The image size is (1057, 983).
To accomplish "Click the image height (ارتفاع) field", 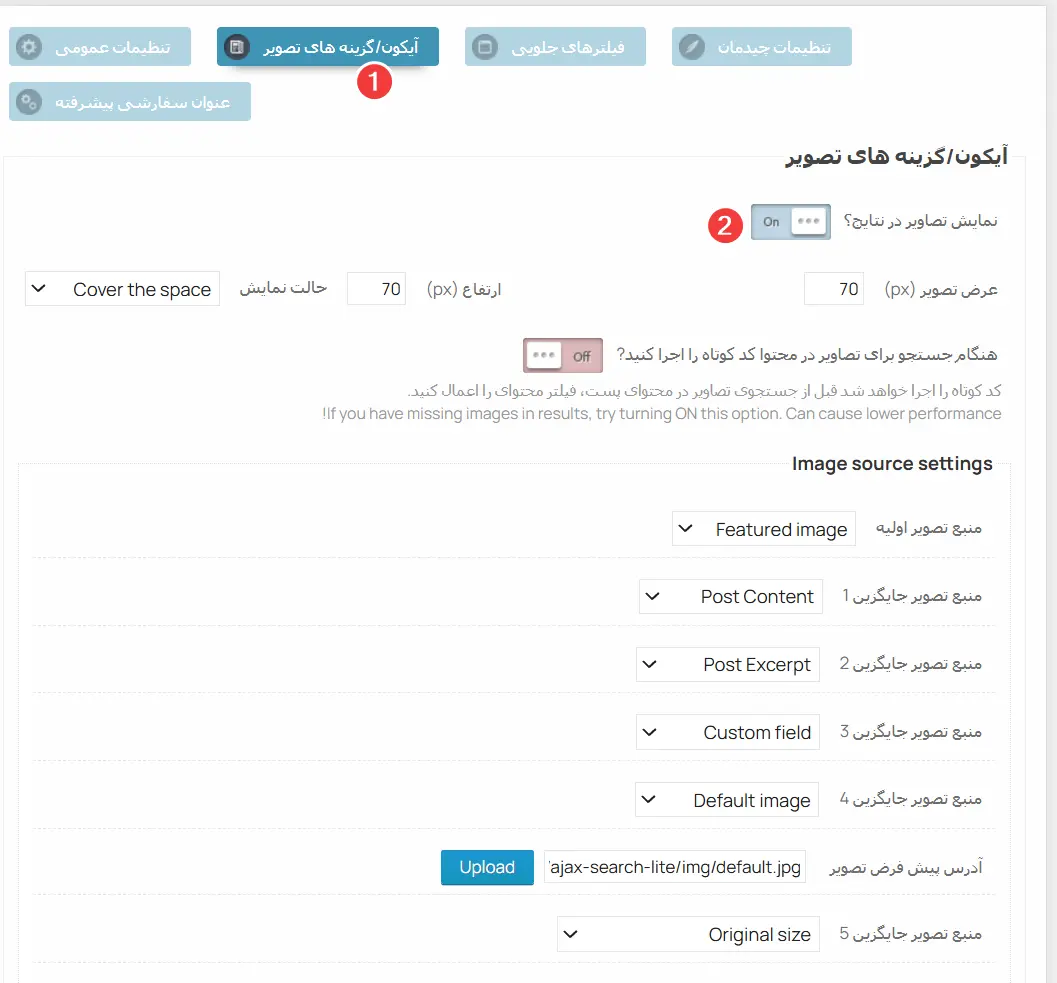I will click(376, 289).
